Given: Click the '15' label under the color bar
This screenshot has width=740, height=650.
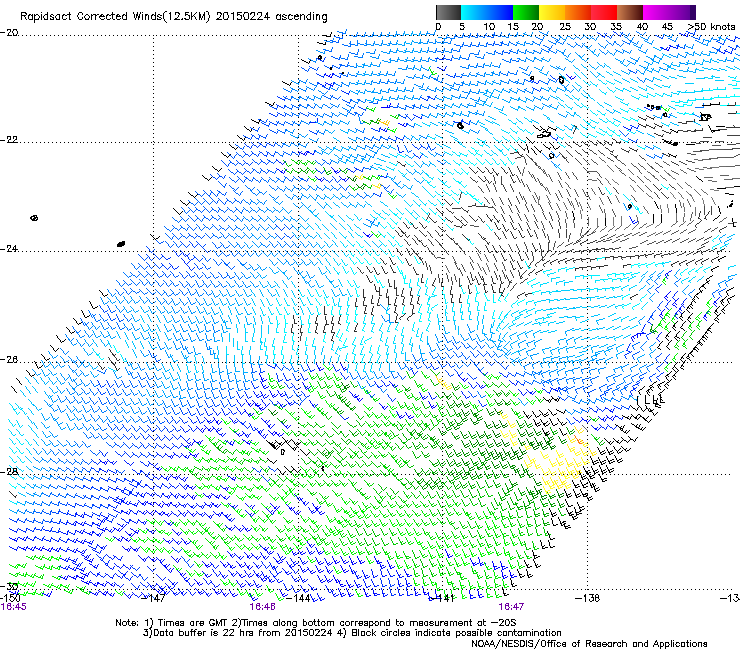Looking at the screenshot, I should click(x=513, y=26).
